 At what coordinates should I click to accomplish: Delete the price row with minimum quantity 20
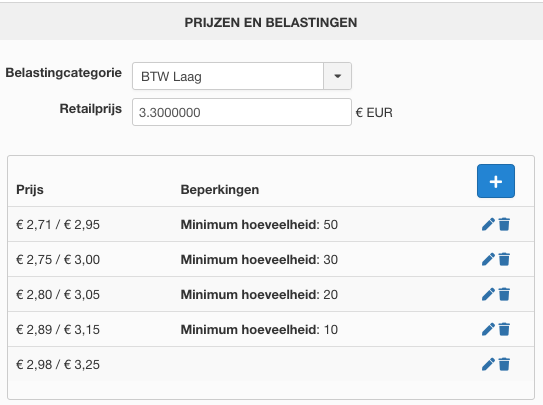click(504, 294)
